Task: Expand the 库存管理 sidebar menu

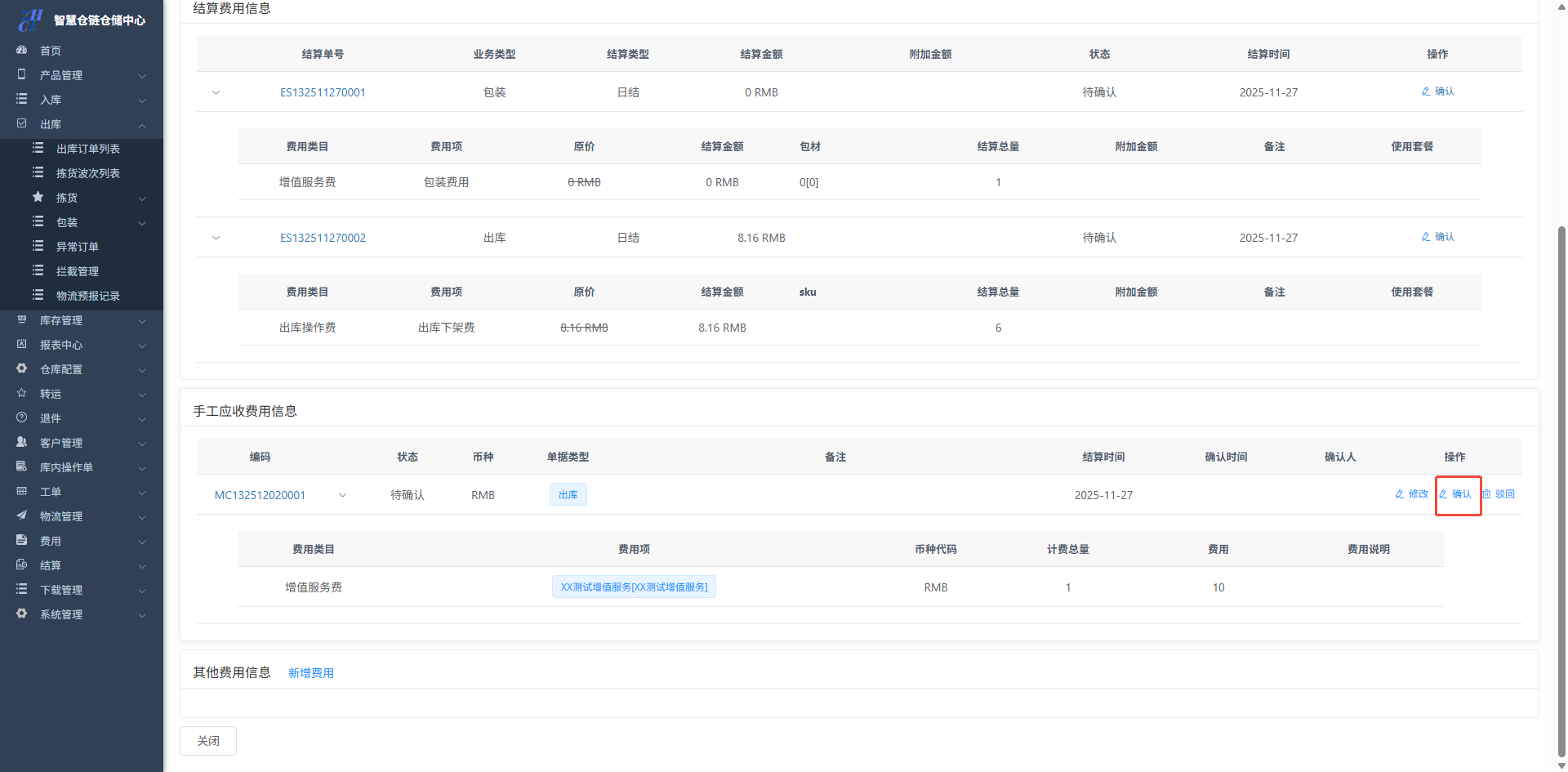Action: (142, 321)
